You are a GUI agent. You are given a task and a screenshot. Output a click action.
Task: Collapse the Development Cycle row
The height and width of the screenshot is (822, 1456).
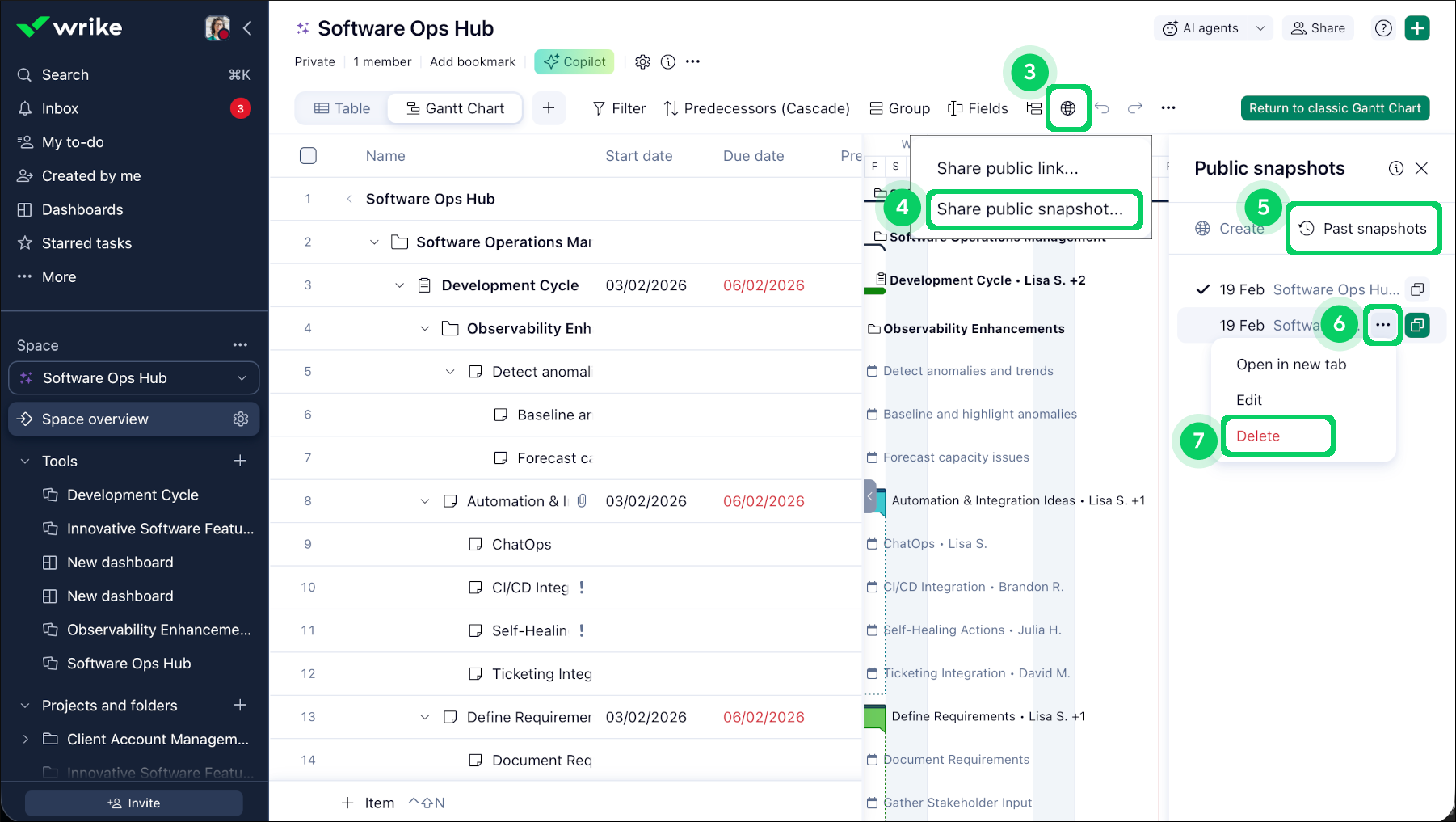tap(399, 285)
